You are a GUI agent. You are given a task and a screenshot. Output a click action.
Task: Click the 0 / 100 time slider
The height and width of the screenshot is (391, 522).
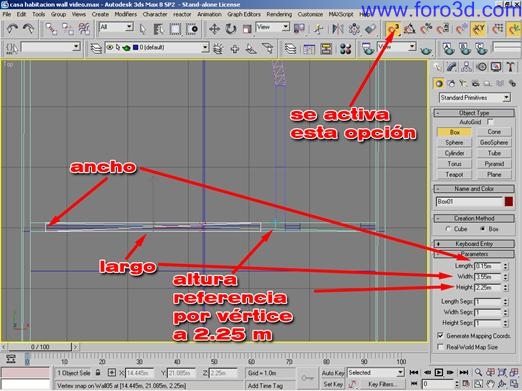click(x=40, y=347)
